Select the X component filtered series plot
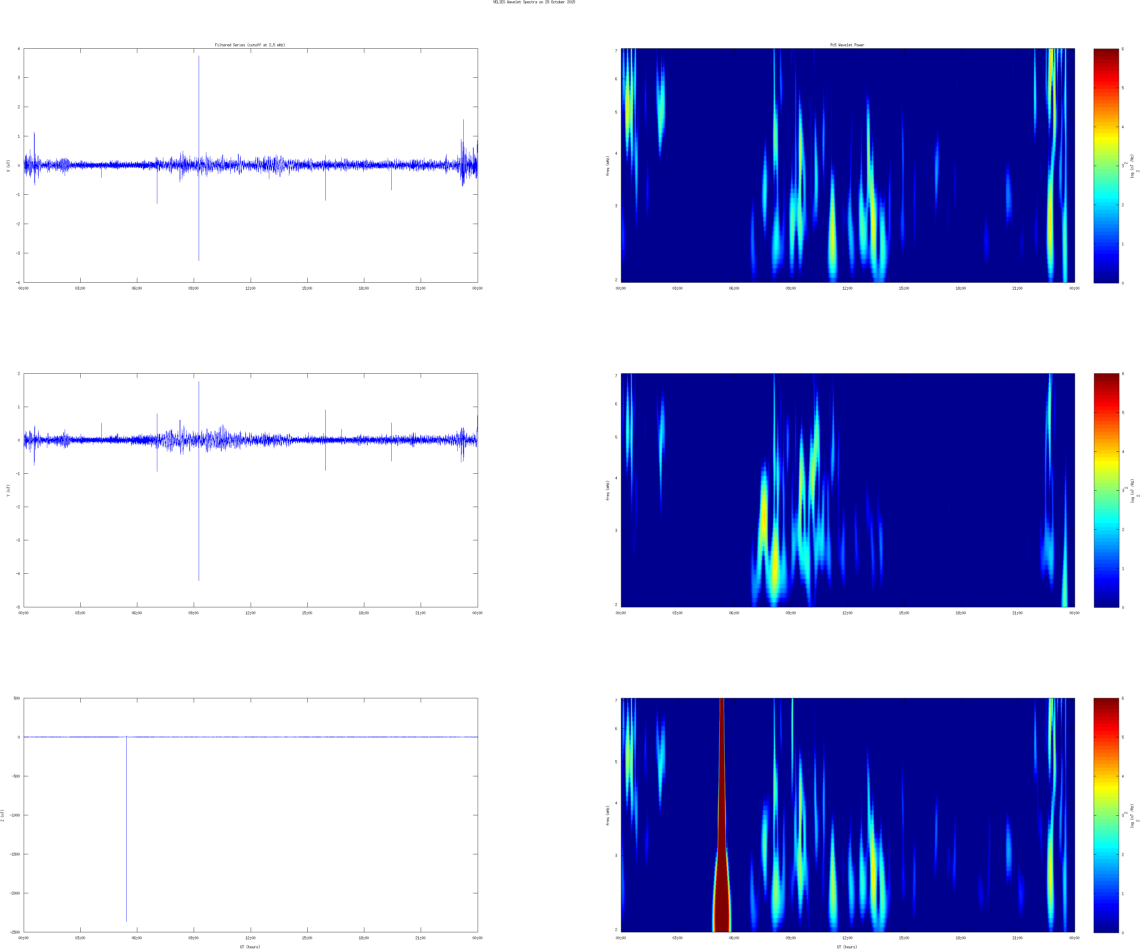Screen dimensions: 1140x949 (x=251, y=165)
